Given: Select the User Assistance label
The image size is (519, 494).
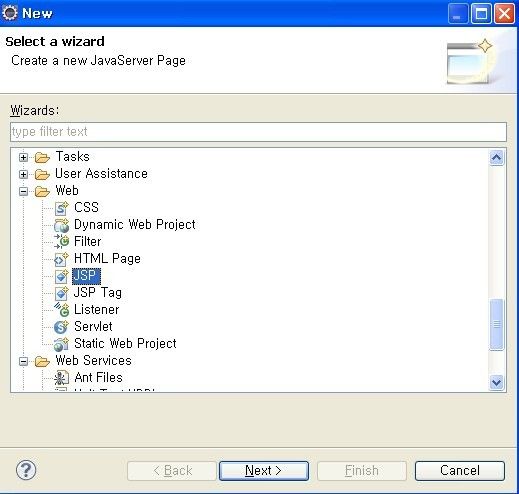Looking at the screenshot, I should 101,174.
